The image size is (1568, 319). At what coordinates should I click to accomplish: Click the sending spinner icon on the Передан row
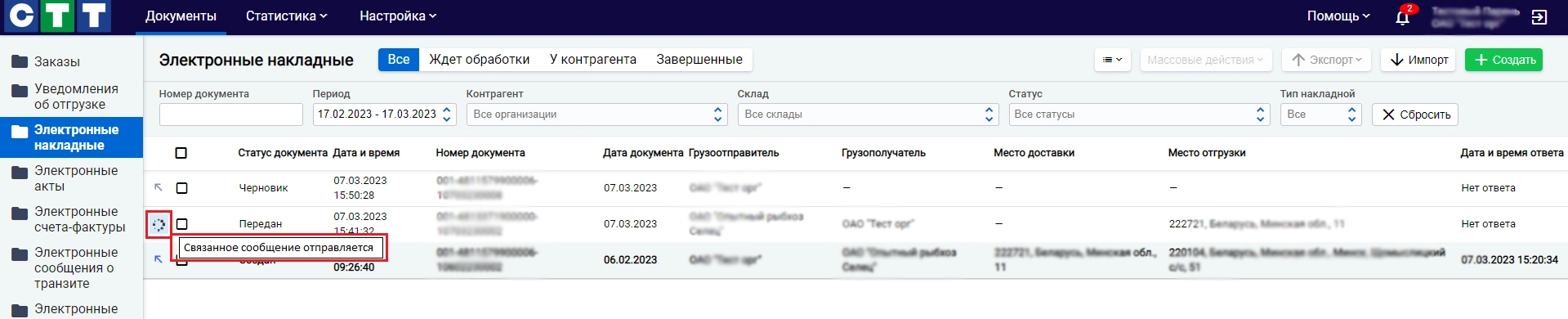click(x=159, y=224)
